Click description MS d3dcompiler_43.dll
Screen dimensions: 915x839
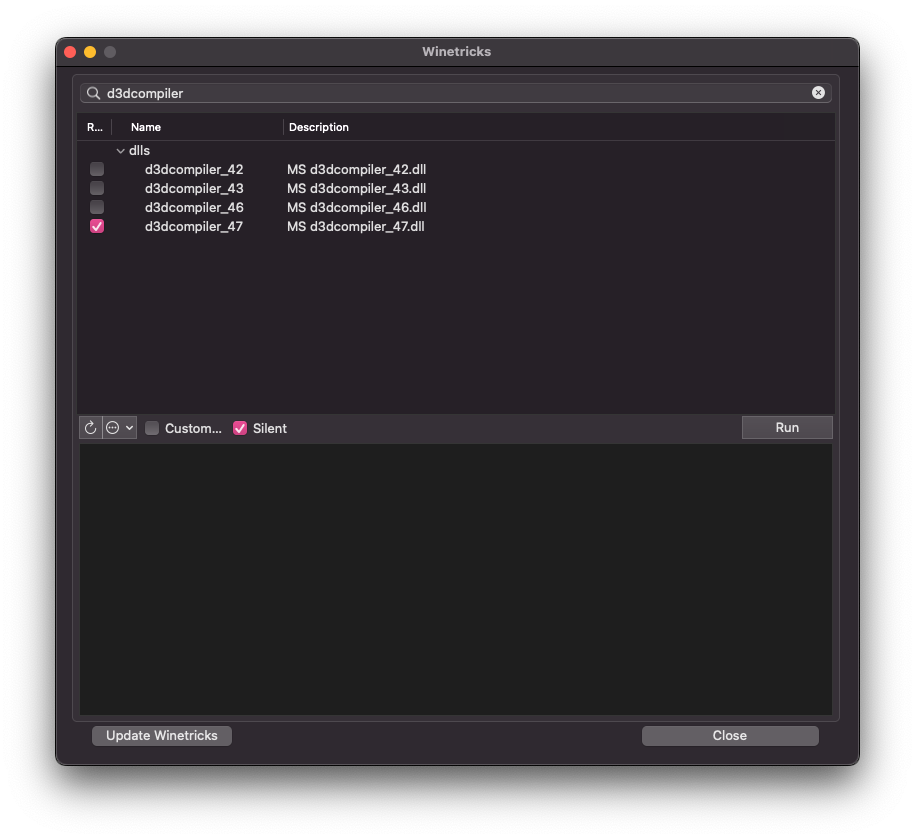(x=357, y=188)
